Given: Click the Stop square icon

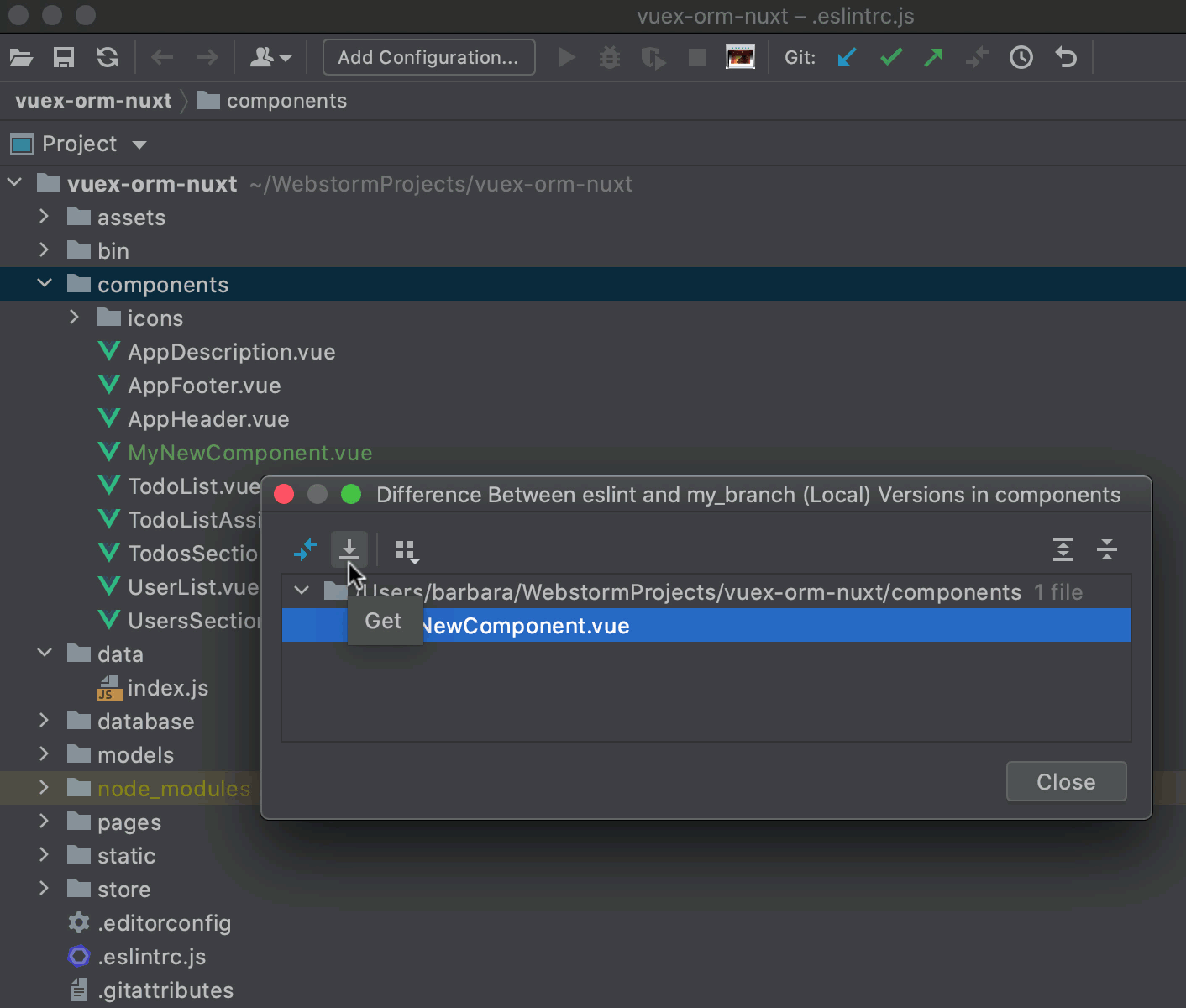Looking at the screenshot, I should tap(696, 57).
